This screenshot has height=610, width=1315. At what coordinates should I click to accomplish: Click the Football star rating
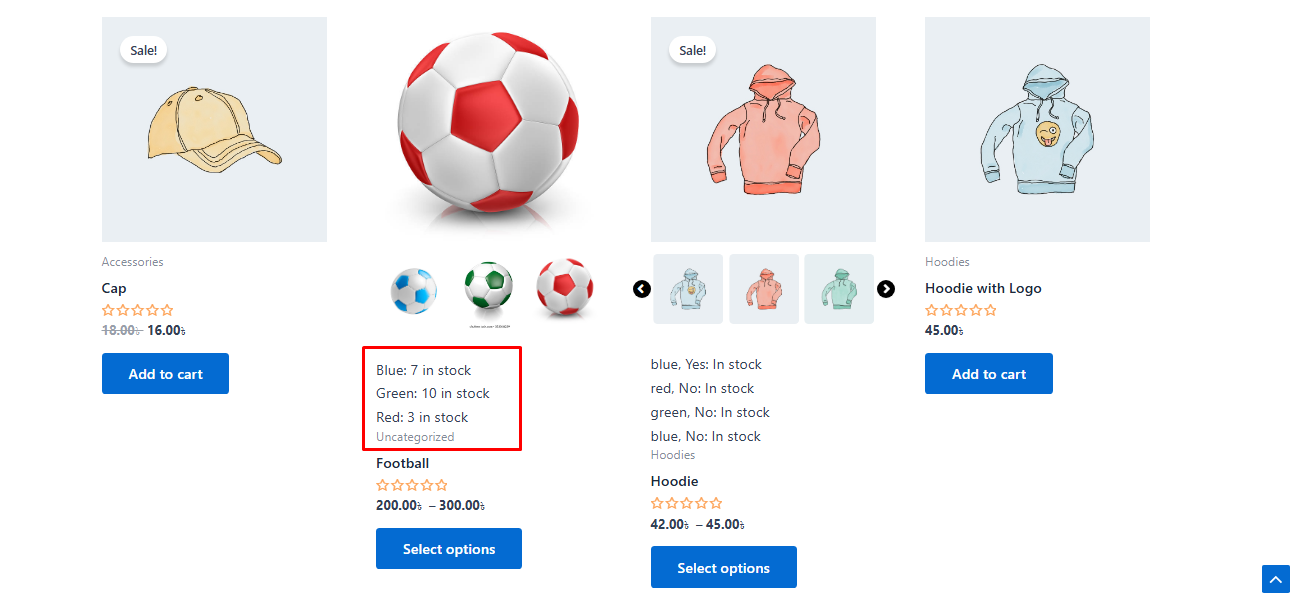click(412, 485)
